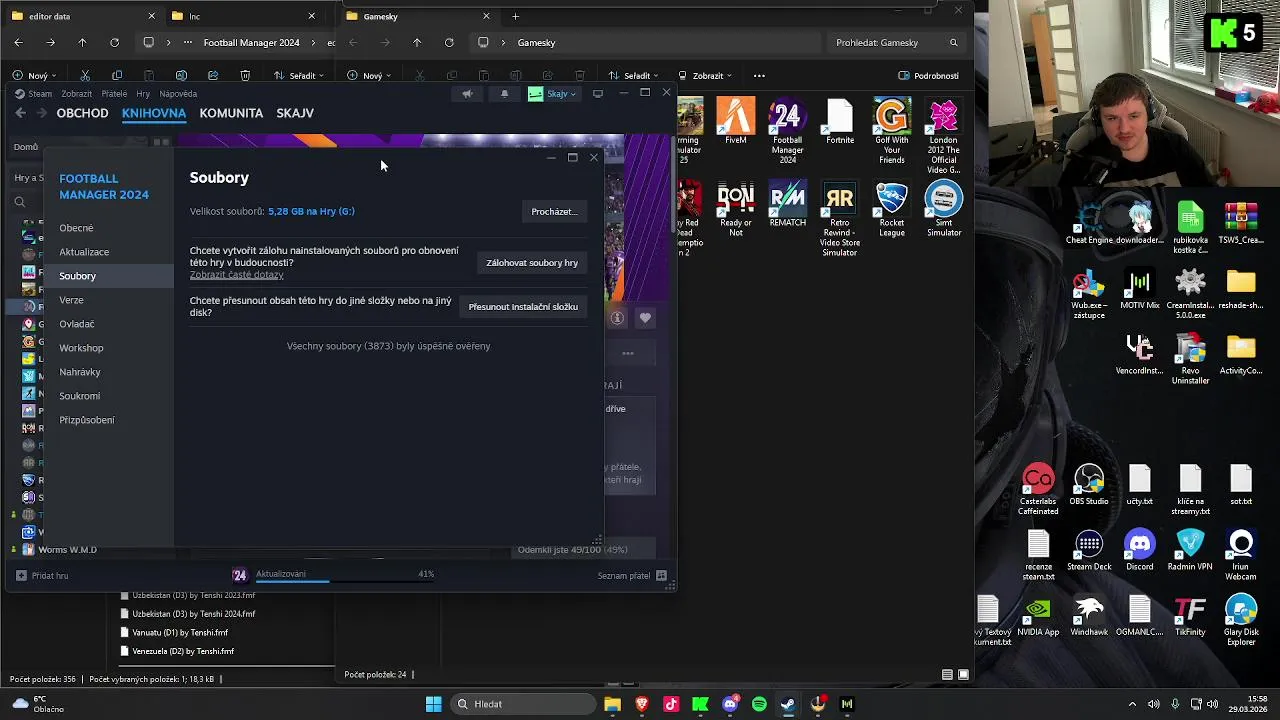Open the FiveM desktop icon
The image size is (1280, 720).
[x=736, y=121]
